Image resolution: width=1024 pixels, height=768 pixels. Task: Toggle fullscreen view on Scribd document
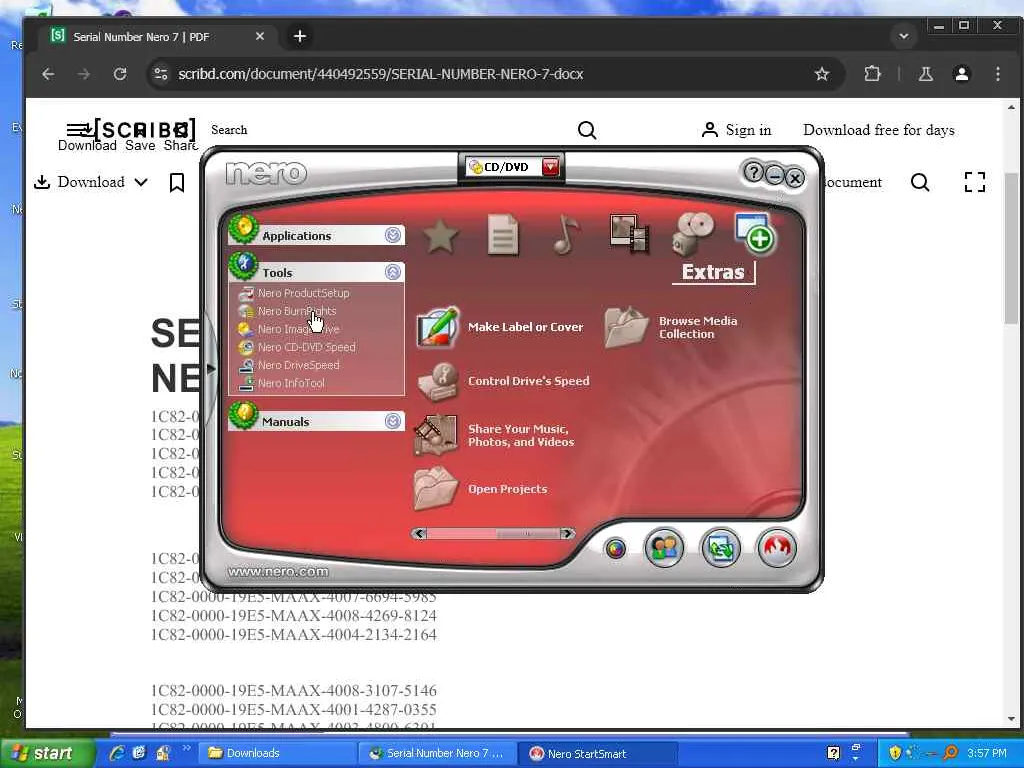click(974, 182)
